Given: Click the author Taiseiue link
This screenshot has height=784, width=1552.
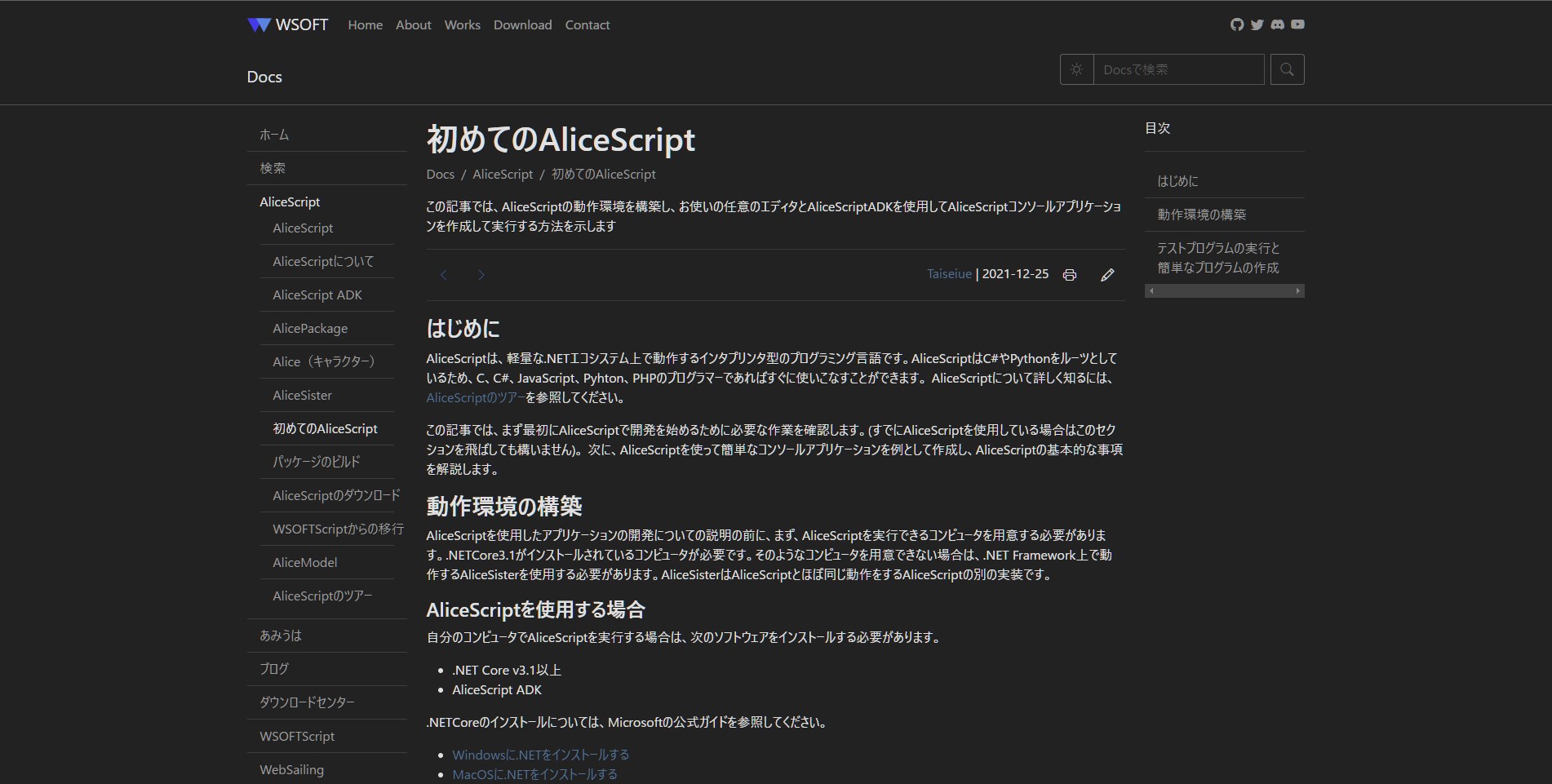Looking at the screenshot, I should pyautogui.click(x=948, y=274).
